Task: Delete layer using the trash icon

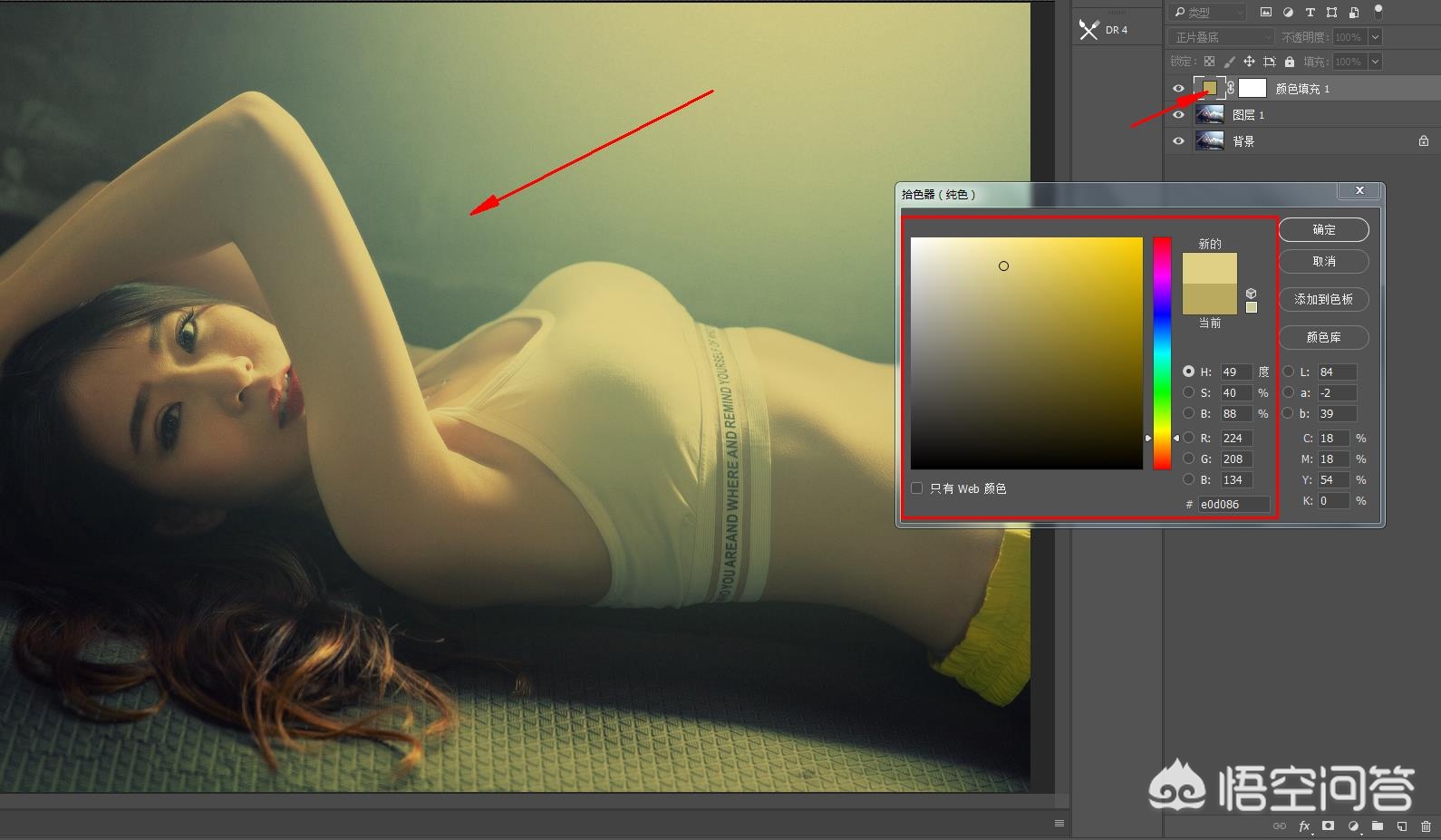Action: point(1426,826)
